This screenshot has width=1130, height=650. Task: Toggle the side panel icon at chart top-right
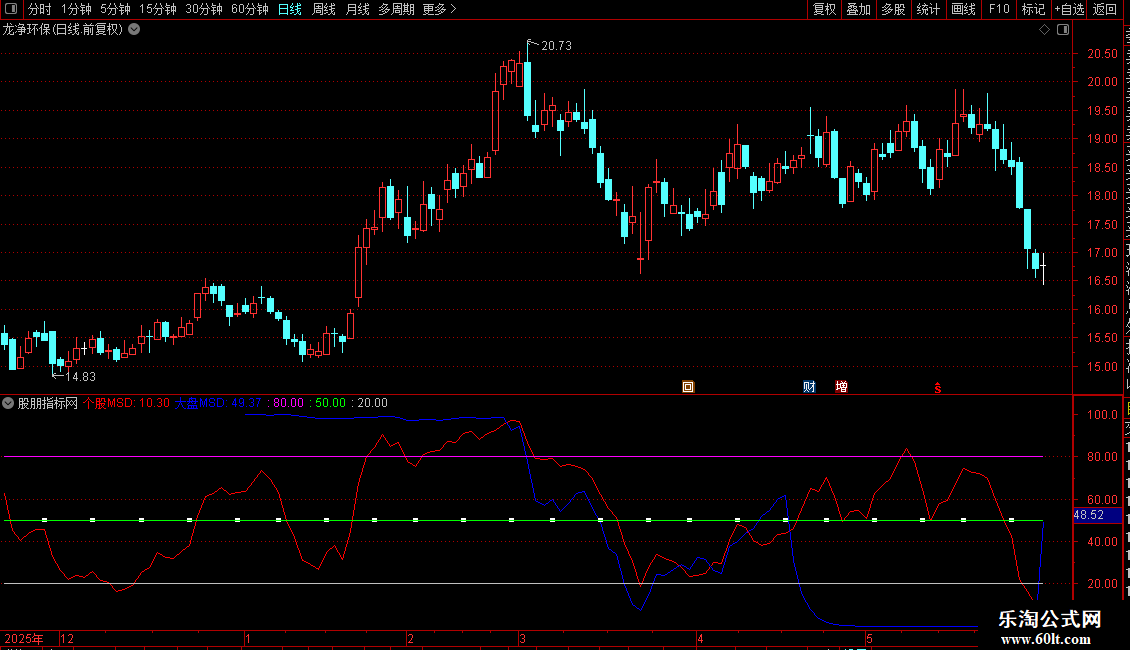(1063, 30)
